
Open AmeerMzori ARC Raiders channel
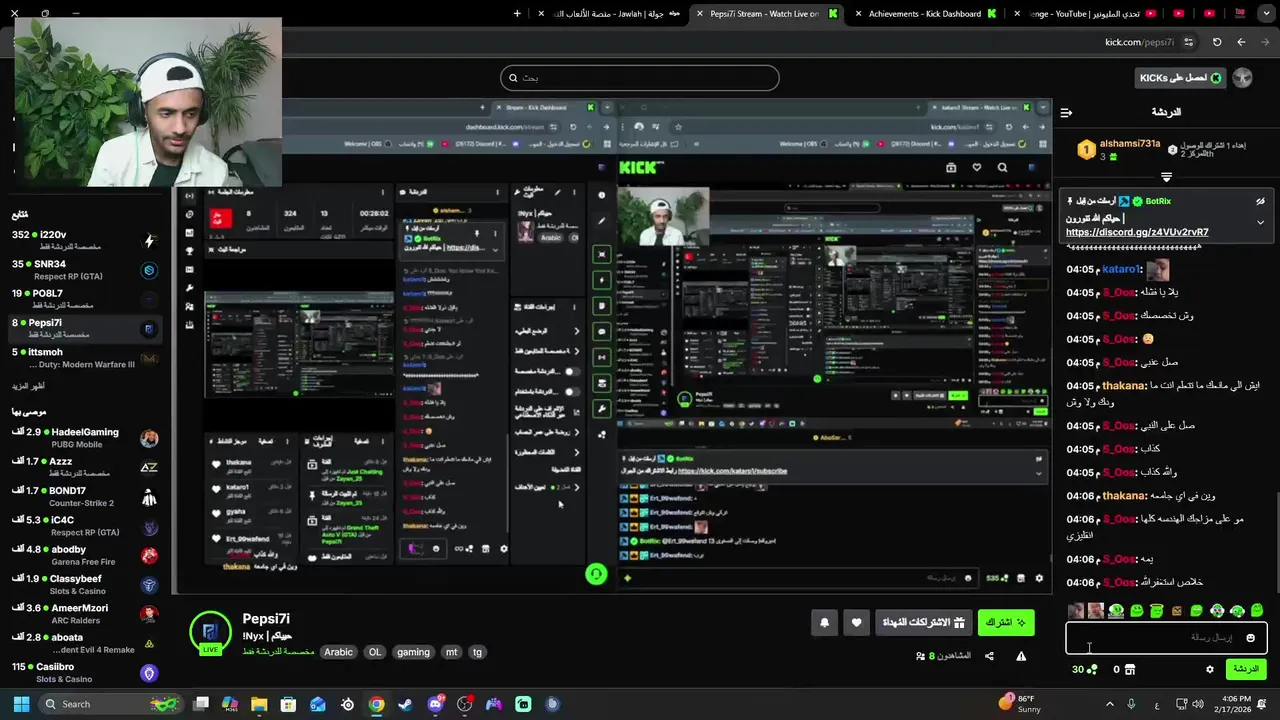tap(84, 613)
